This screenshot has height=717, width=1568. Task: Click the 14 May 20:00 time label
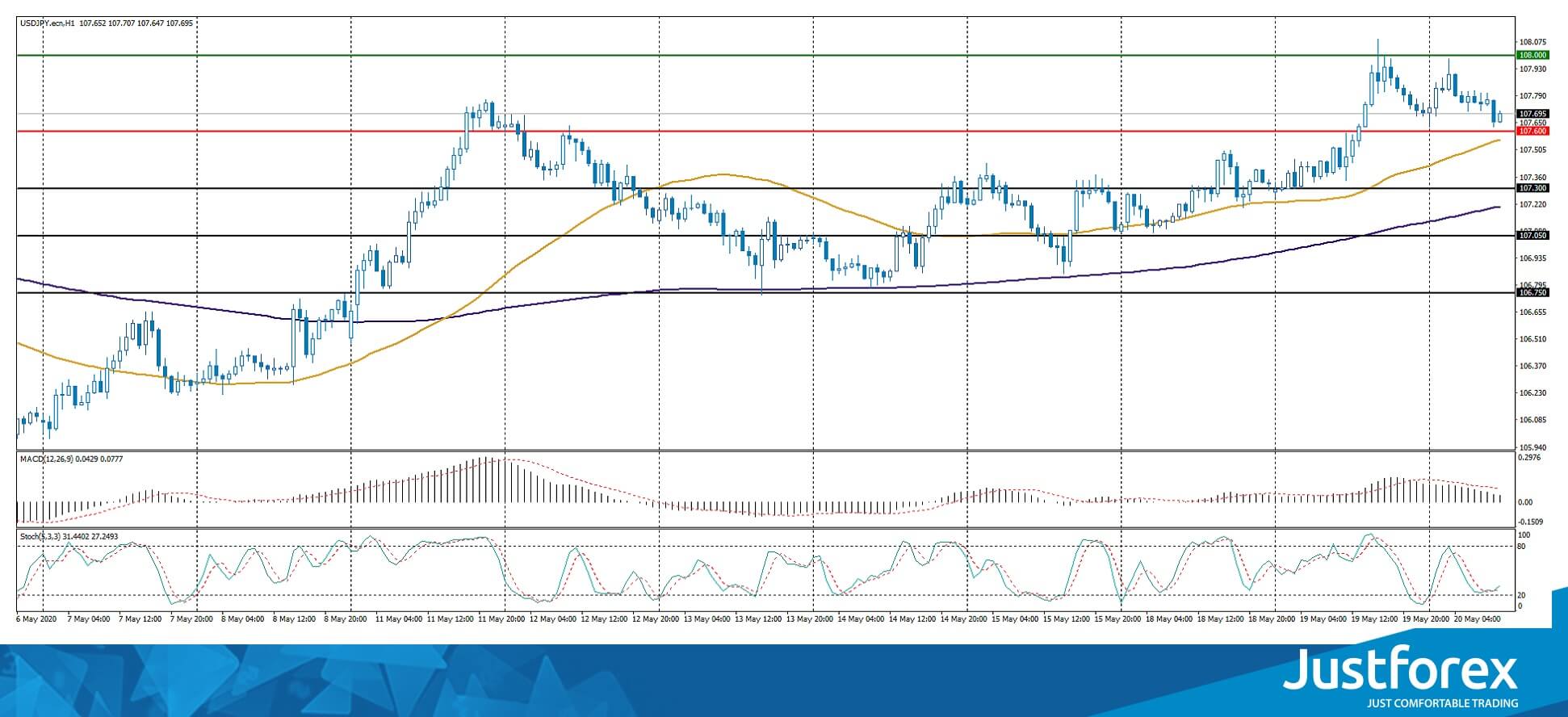(965, 619)
